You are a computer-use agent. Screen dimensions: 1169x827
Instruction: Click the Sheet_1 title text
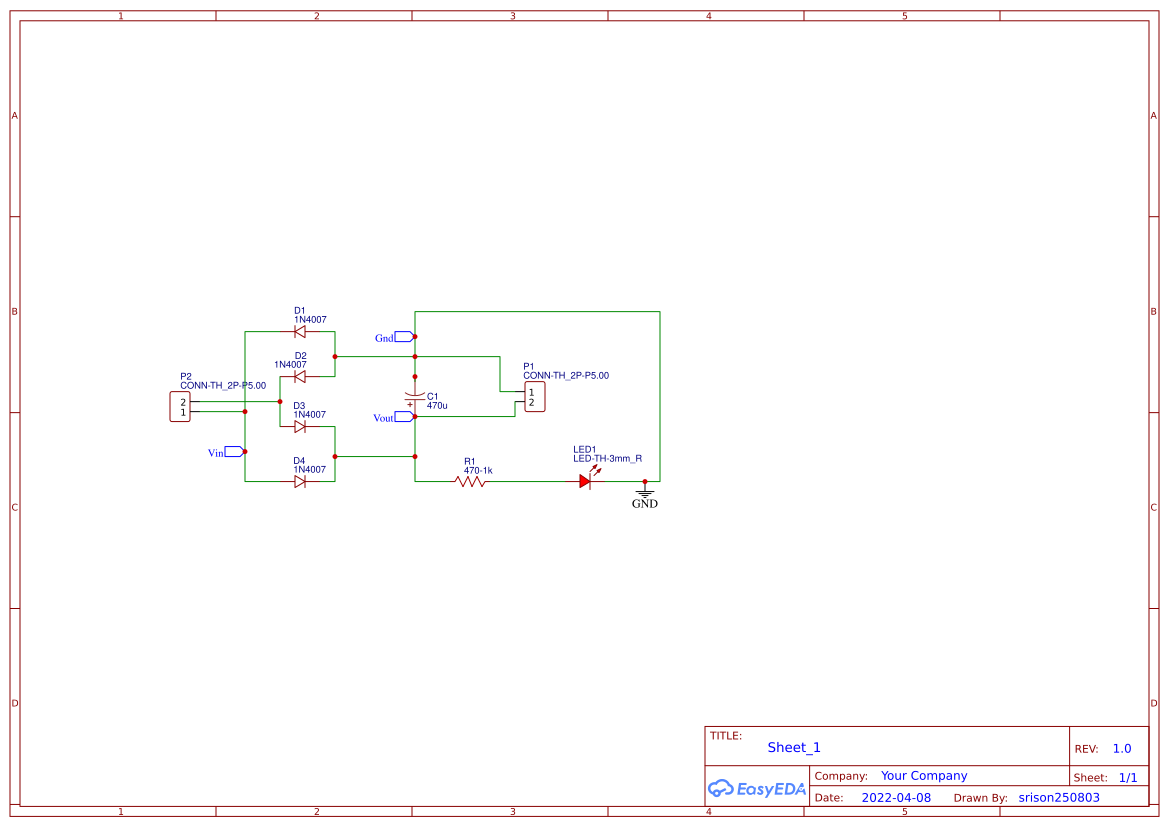[x=793, y=747]
